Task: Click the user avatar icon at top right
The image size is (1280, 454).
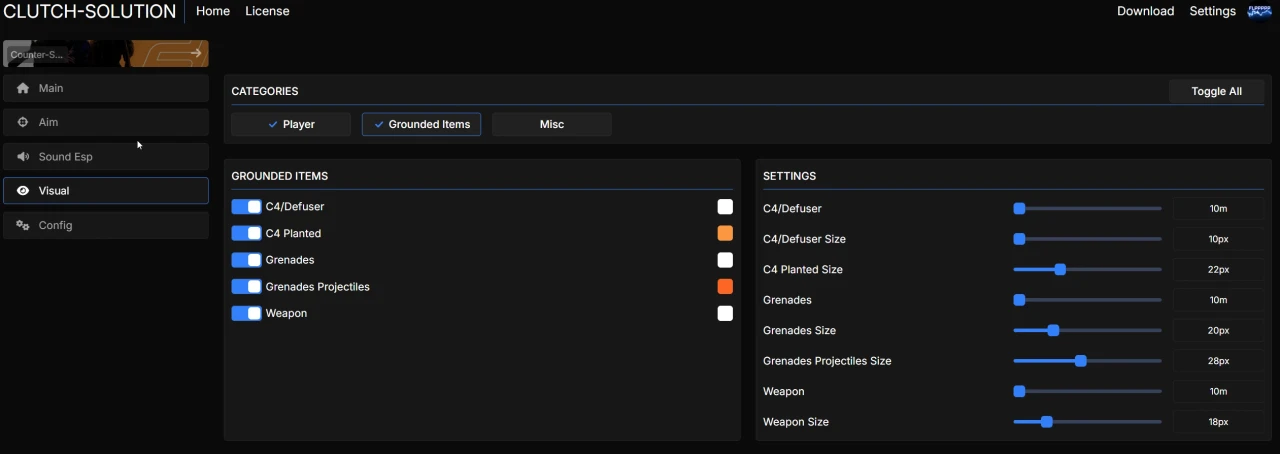Action: (1259, 11)
